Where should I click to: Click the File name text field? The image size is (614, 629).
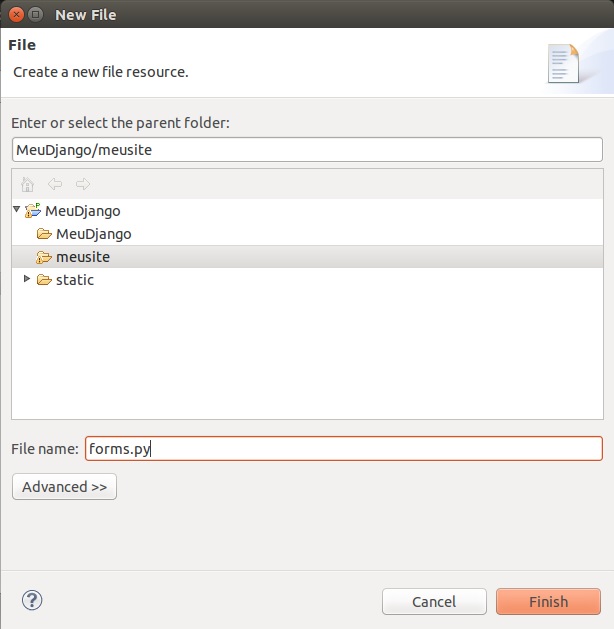tap(343, 449)
